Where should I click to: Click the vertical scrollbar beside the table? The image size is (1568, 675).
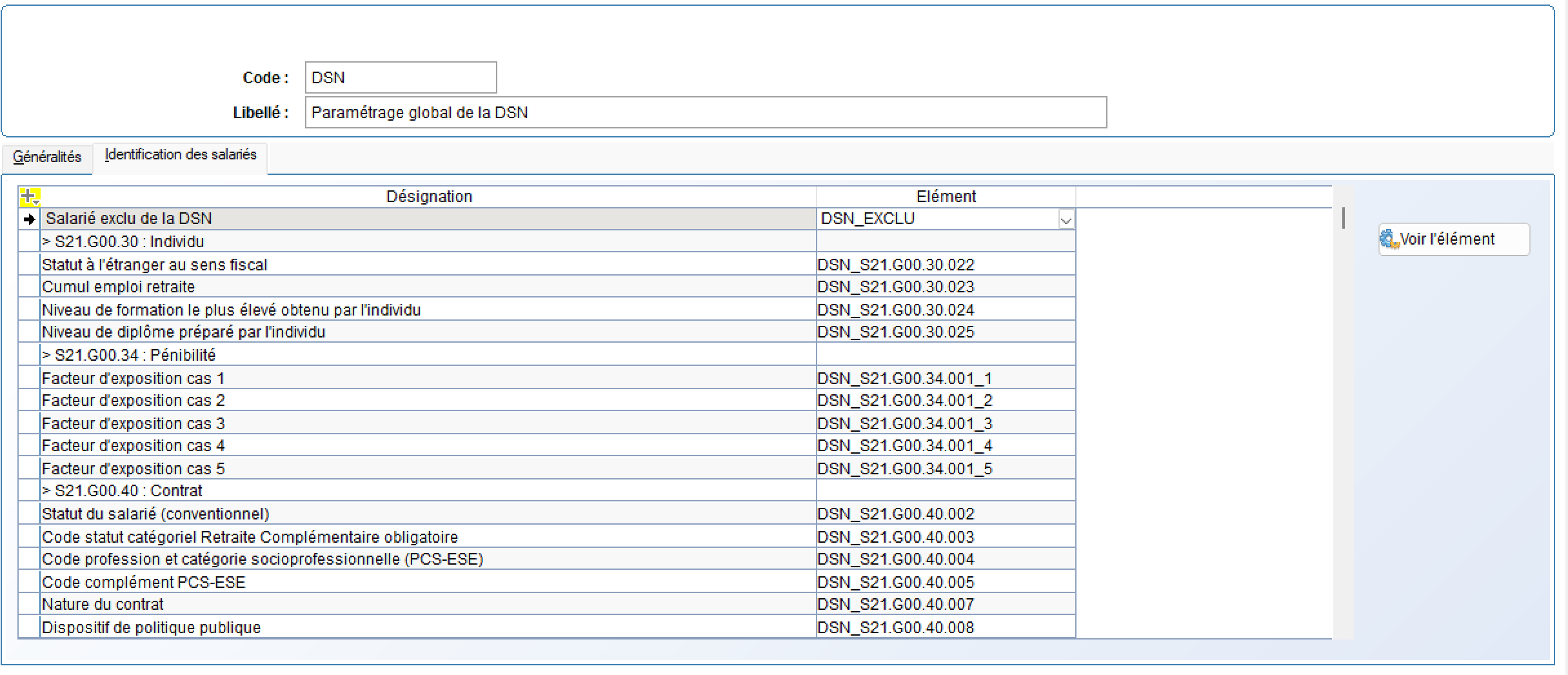pos(1342,218)
